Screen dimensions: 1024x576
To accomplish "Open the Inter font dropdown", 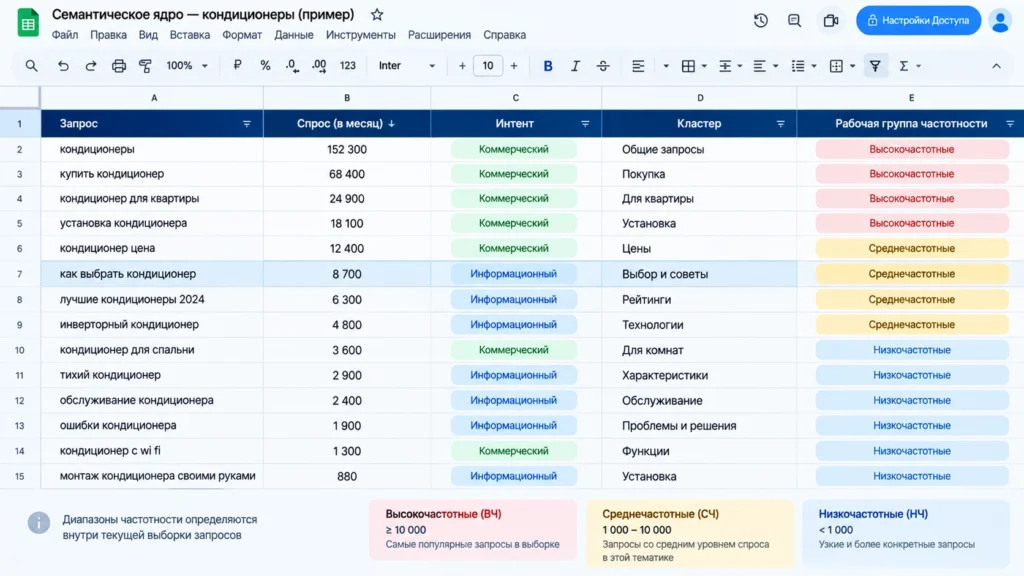I will [406, 65].
